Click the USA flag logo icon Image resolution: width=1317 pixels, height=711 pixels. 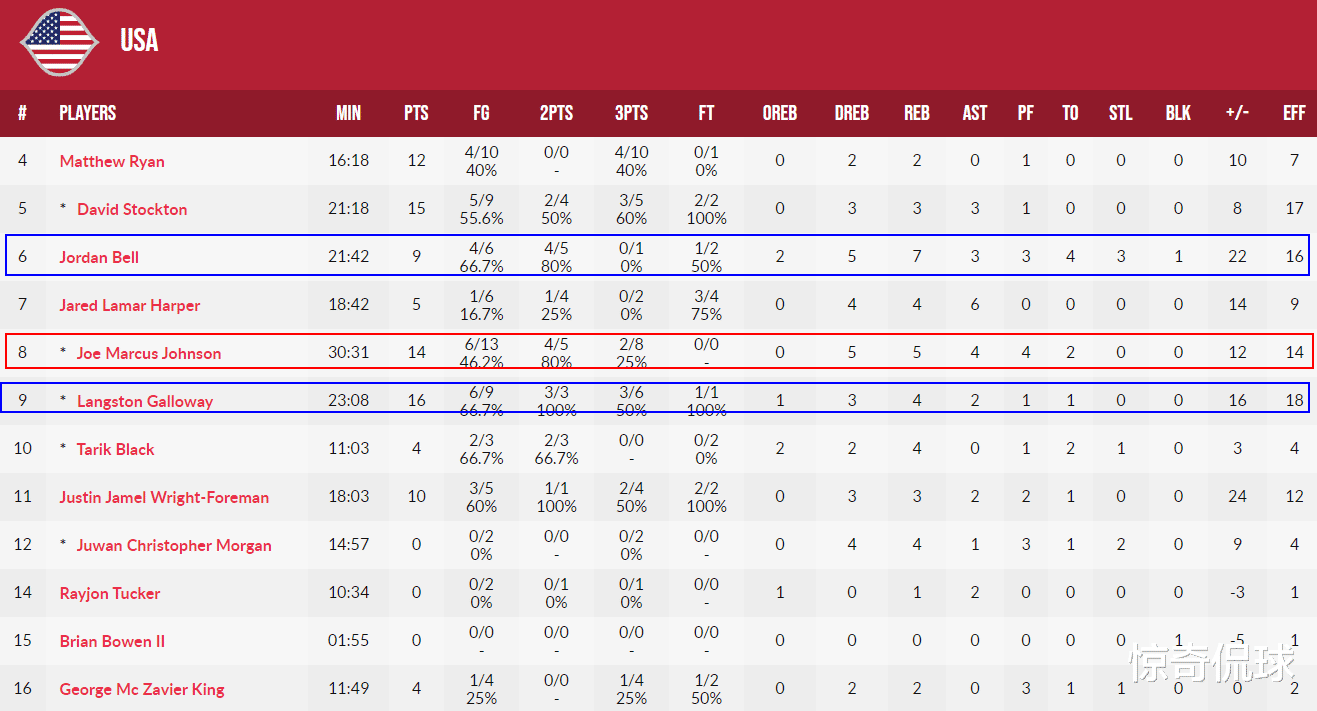(59, 42)
